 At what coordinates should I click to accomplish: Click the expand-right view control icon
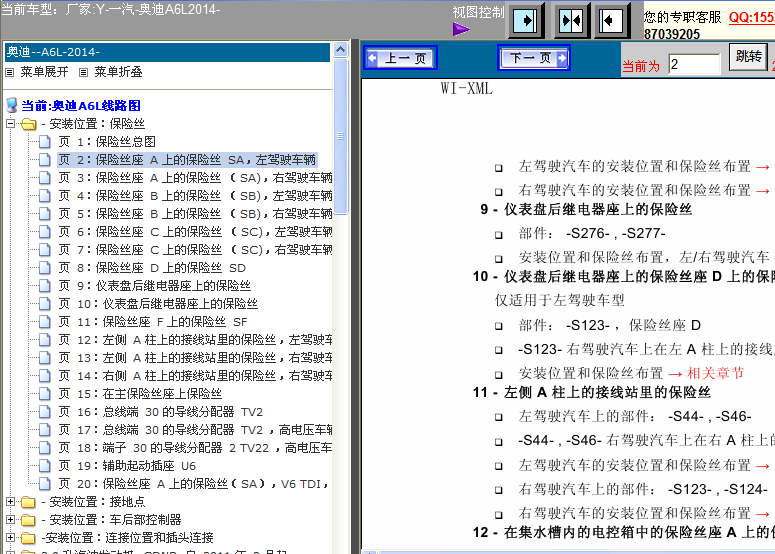525,21
